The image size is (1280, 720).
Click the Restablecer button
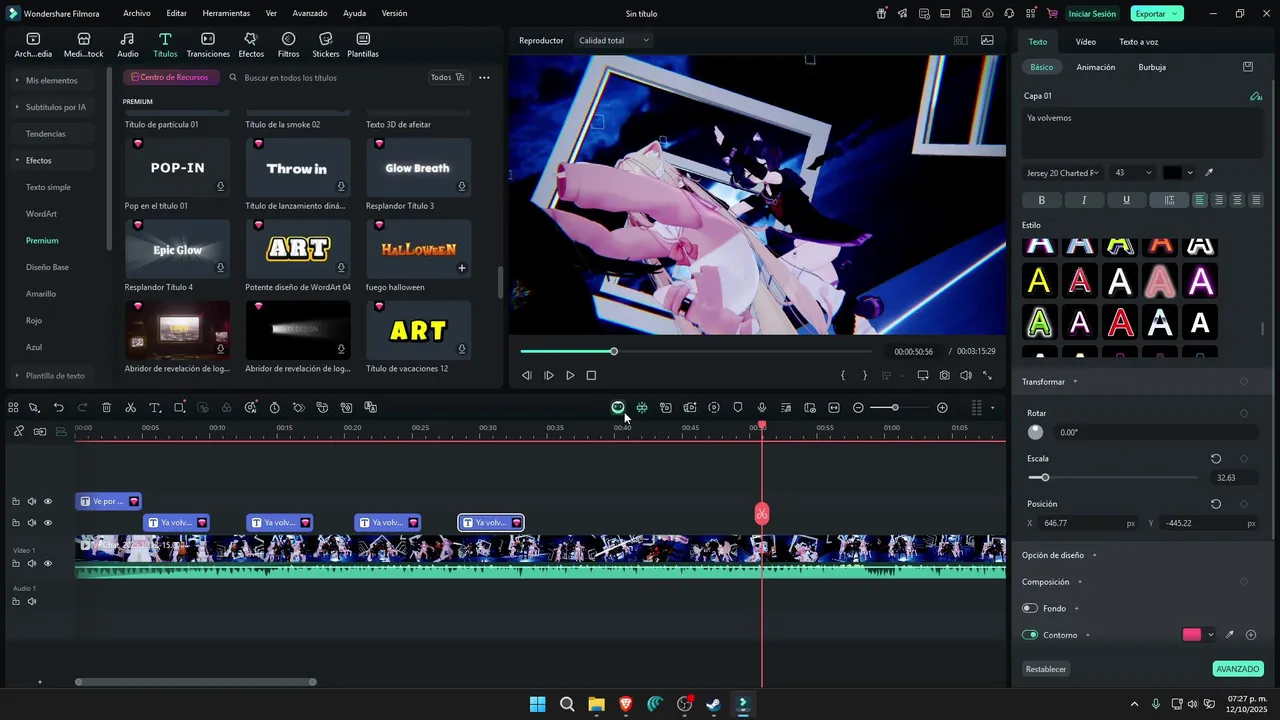pos(1046,669)
